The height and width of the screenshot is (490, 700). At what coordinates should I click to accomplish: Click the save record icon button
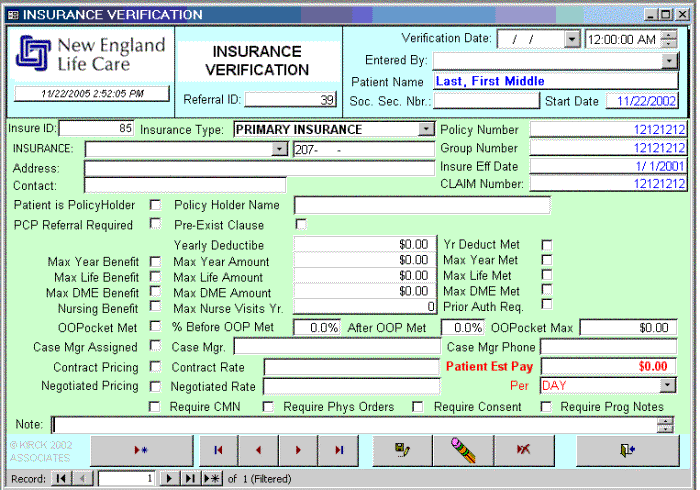click(402, 450)
